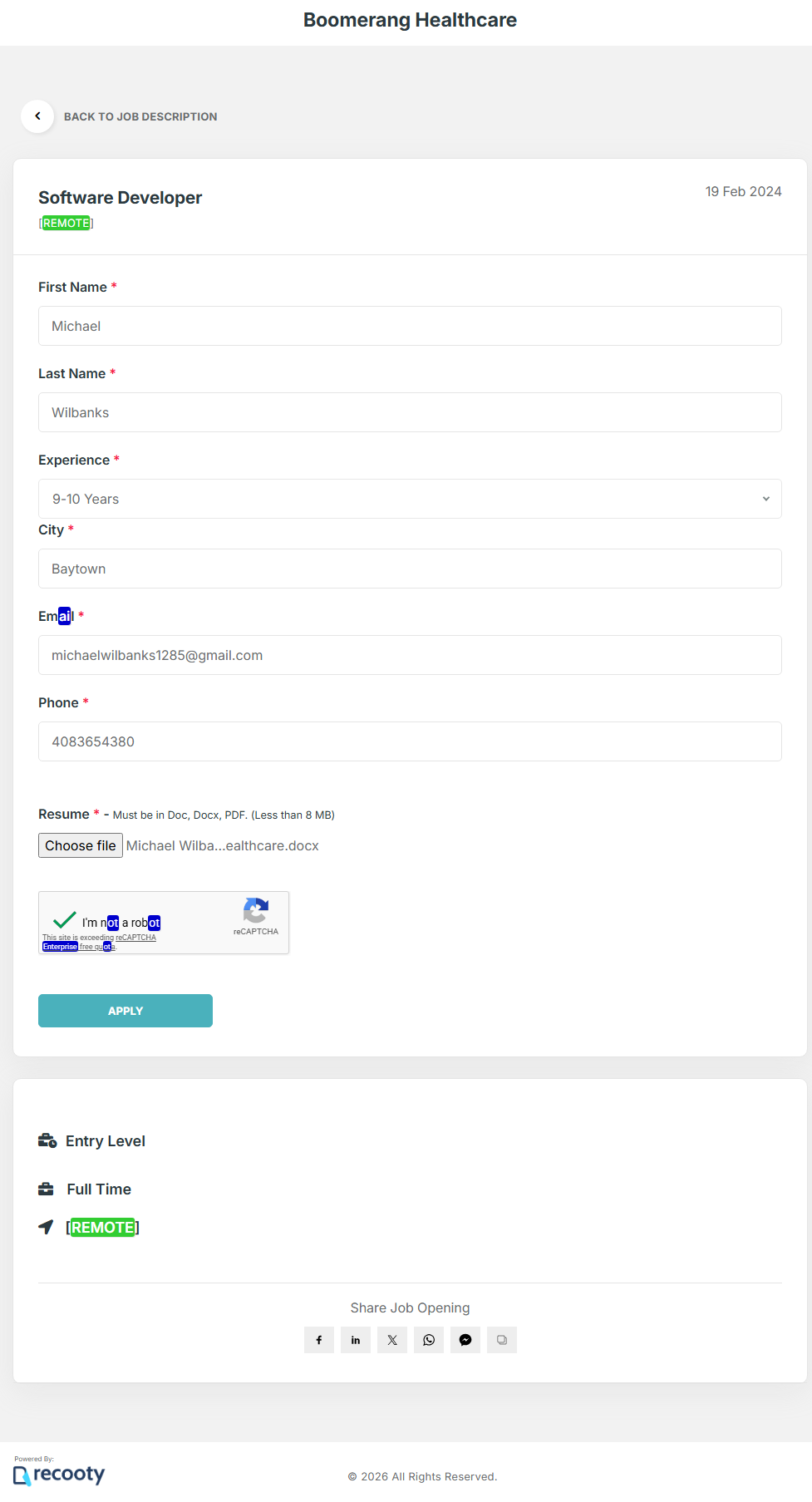The width and height of the screenshot is (812, 1502).
Task: Toggle the I'm not a robot checkbox
Action: coord(64,920)
